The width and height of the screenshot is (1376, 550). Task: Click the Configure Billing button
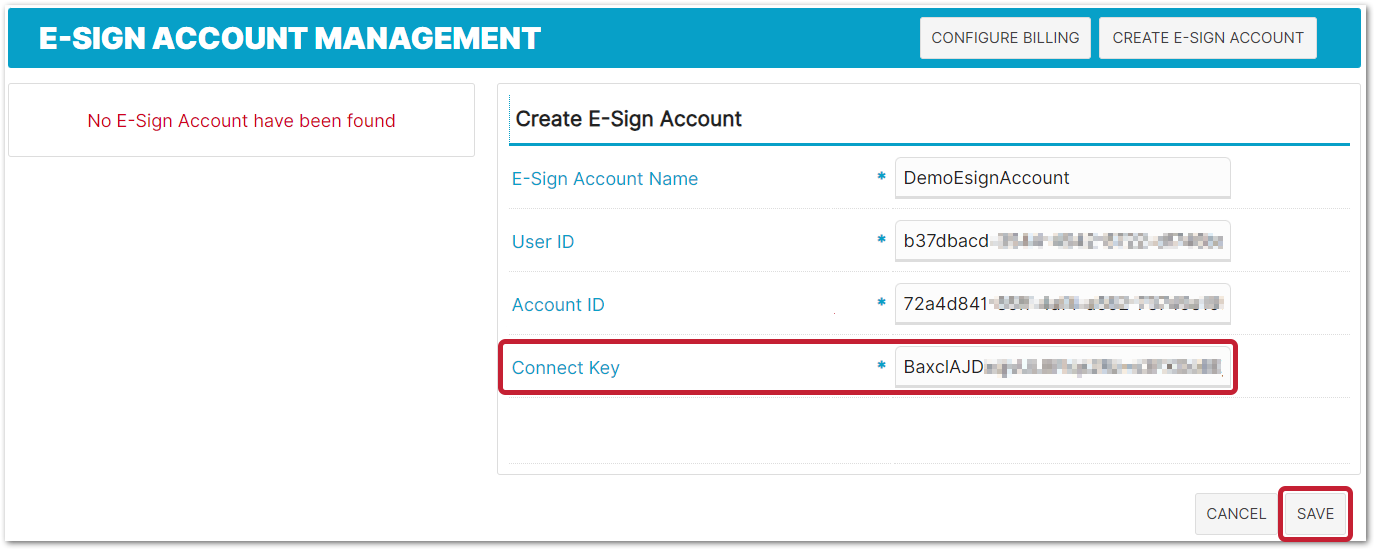1005,38
